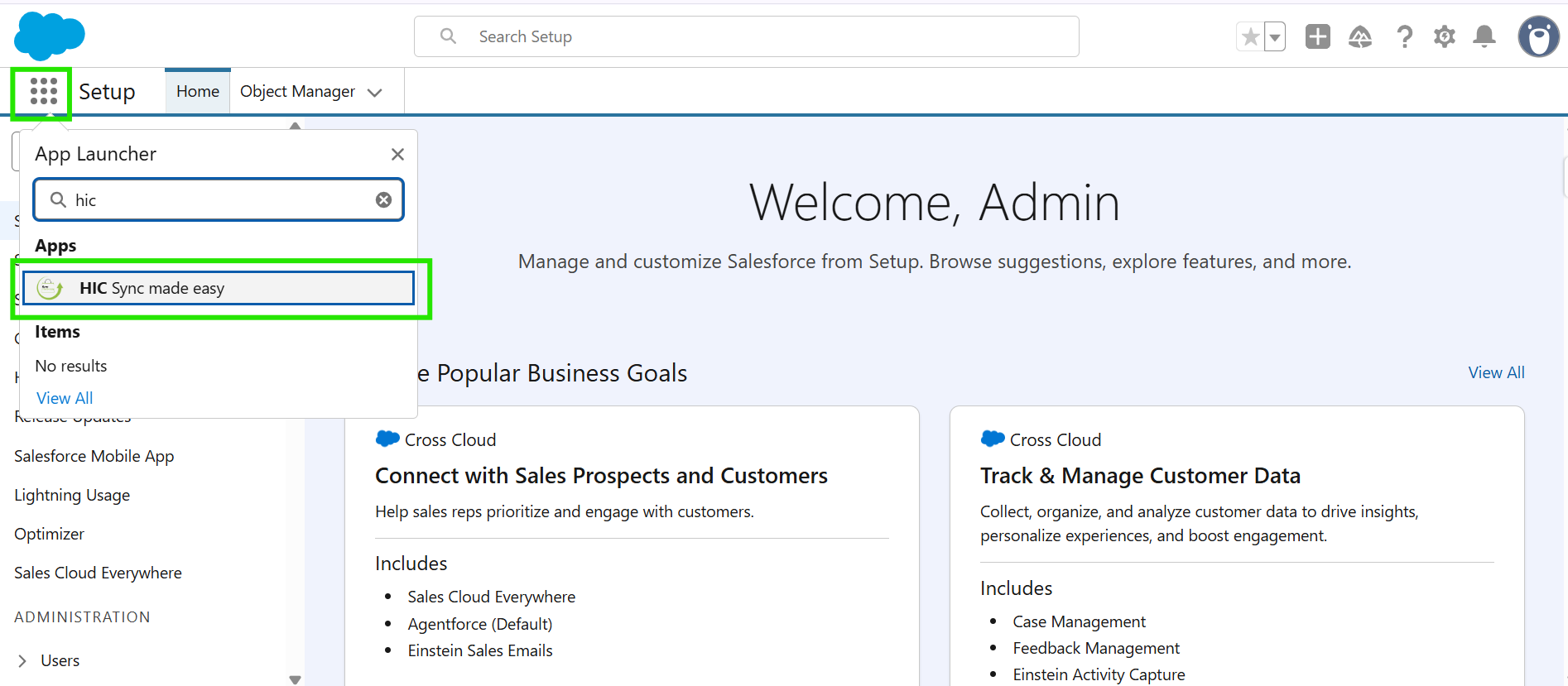Screen dimensions: 1568x686
Task: Click View All in App Launcher
Action: pos(65,398)
